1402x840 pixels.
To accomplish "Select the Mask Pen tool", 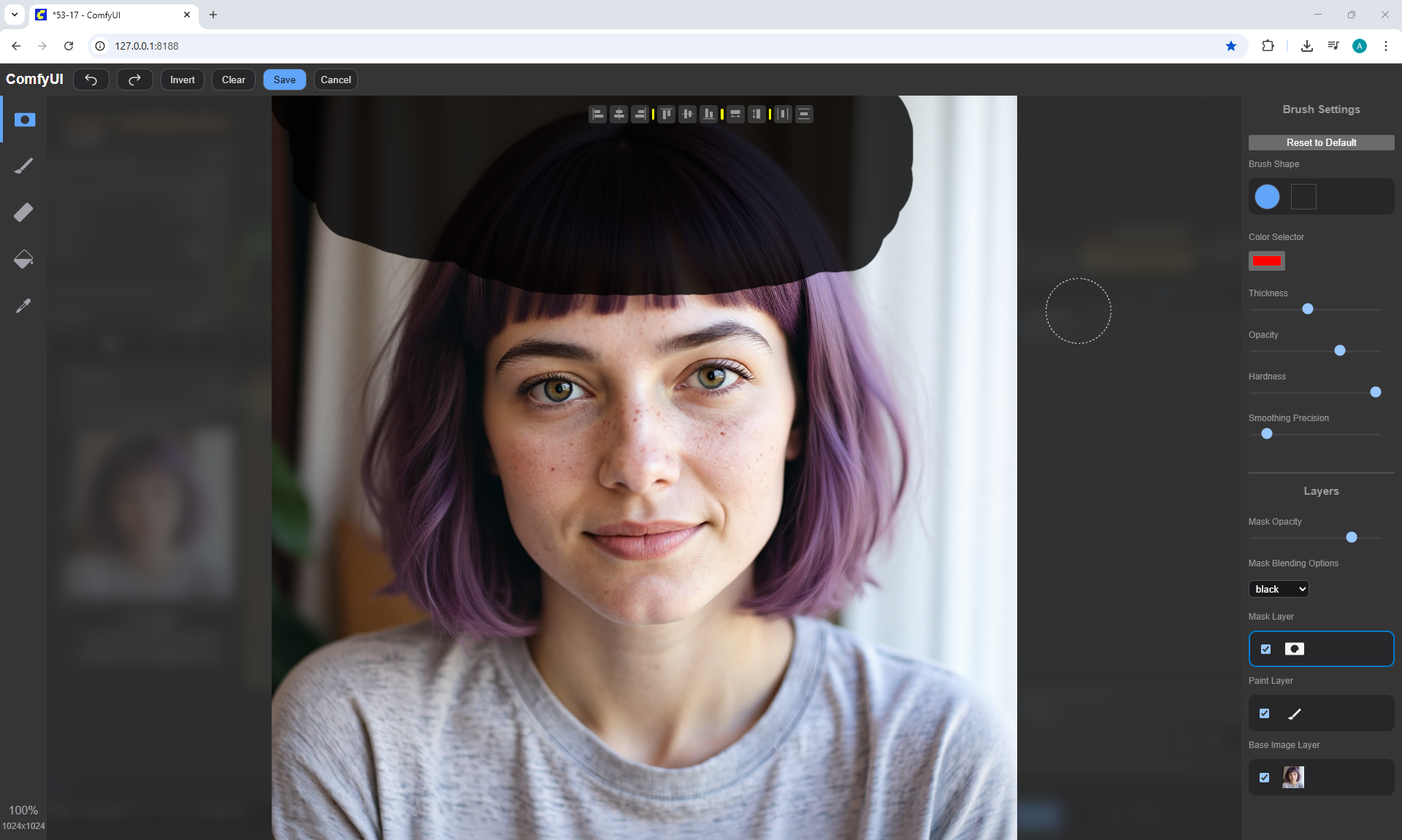I will click(24, 120).
